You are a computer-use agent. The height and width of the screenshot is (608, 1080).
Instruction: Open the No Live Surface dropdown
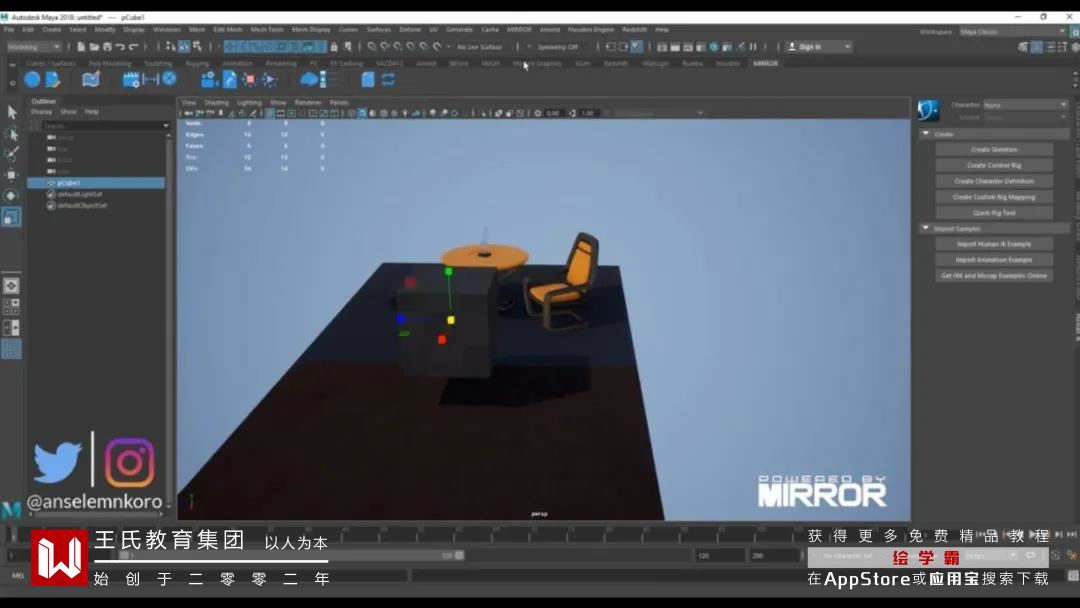point(479,47)
